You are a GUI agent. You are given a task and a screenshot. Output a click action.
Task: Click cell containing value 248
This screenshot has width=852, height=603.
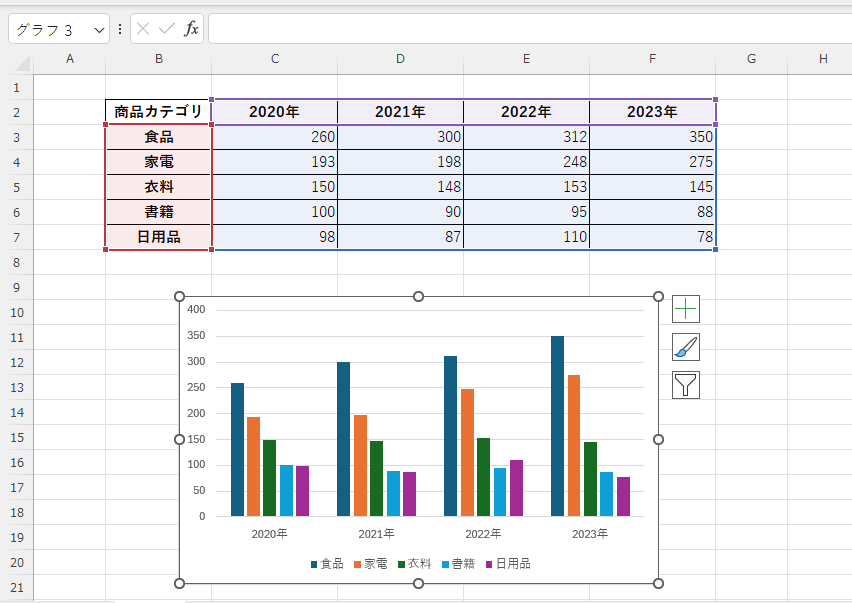(527, 162)
